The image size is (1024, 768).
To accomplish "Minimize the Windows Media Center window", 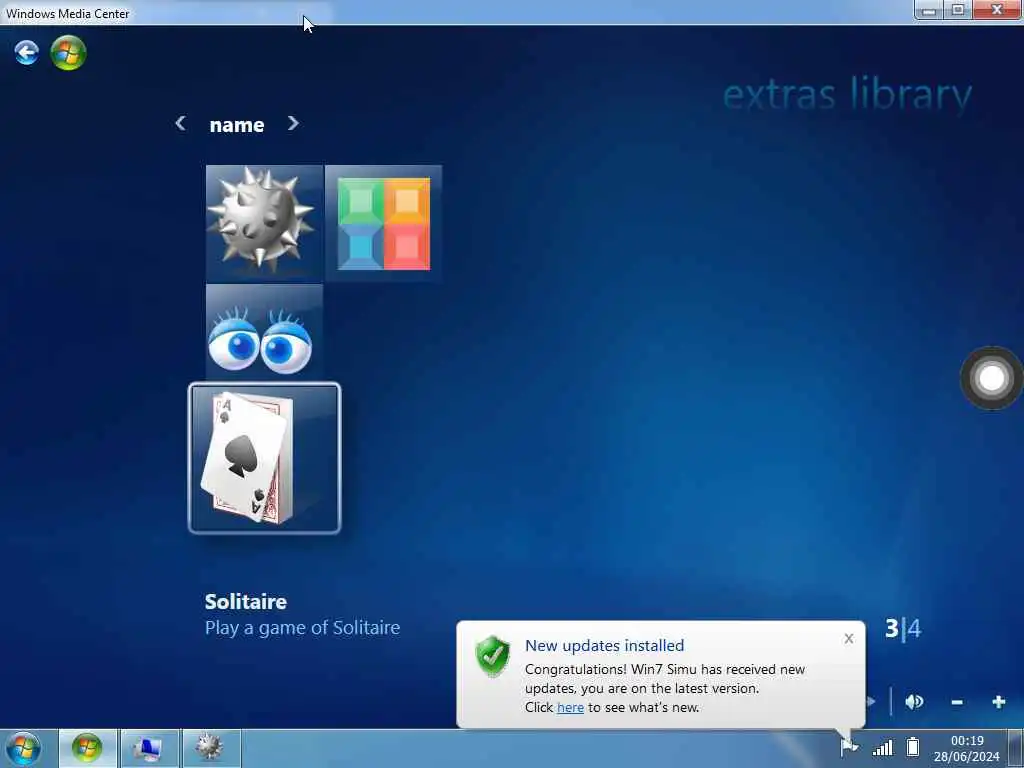I will (929, 10).
